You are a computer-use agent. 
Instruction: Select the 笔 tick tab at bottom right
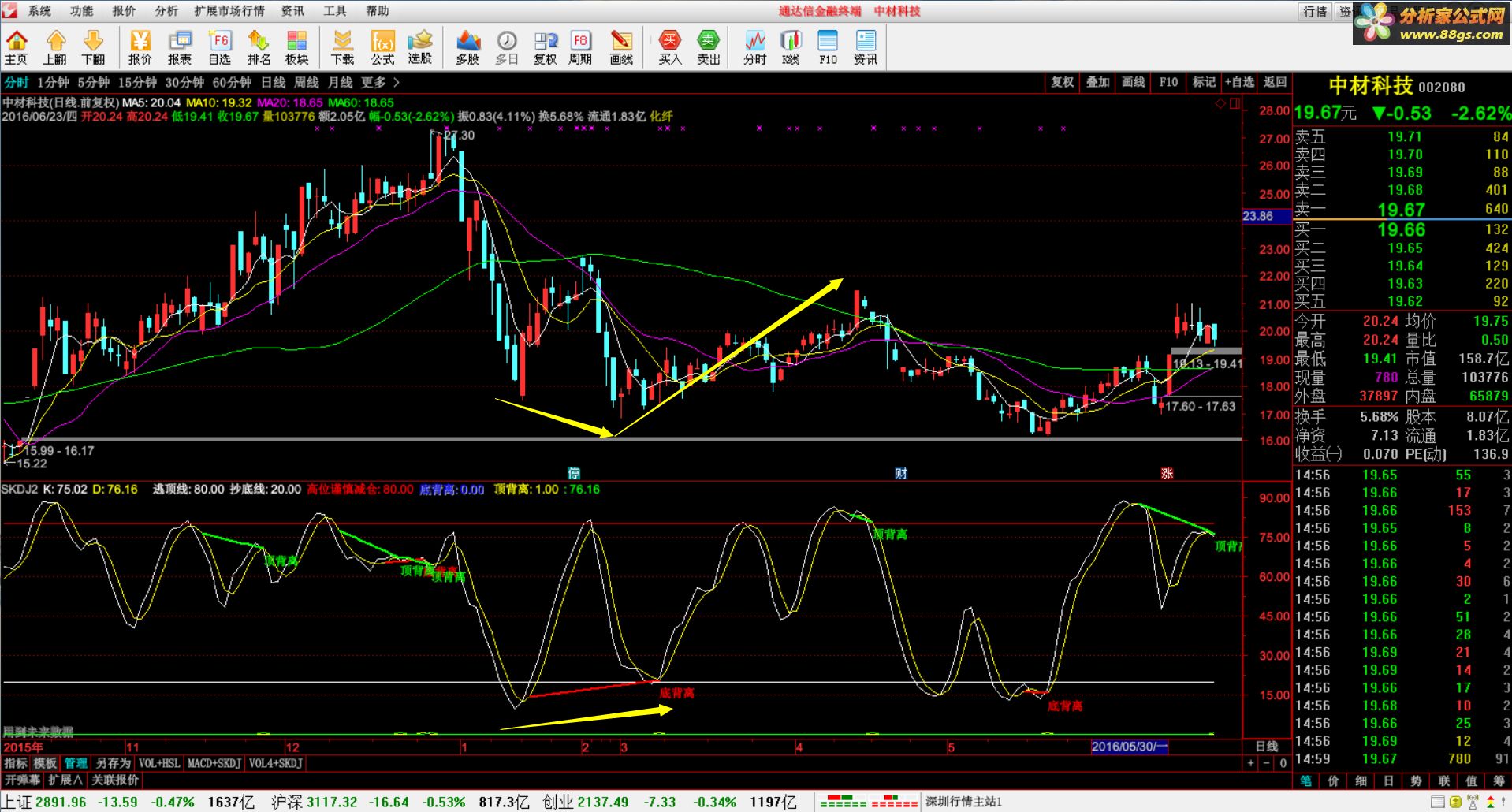click(x=1306, y=780)
